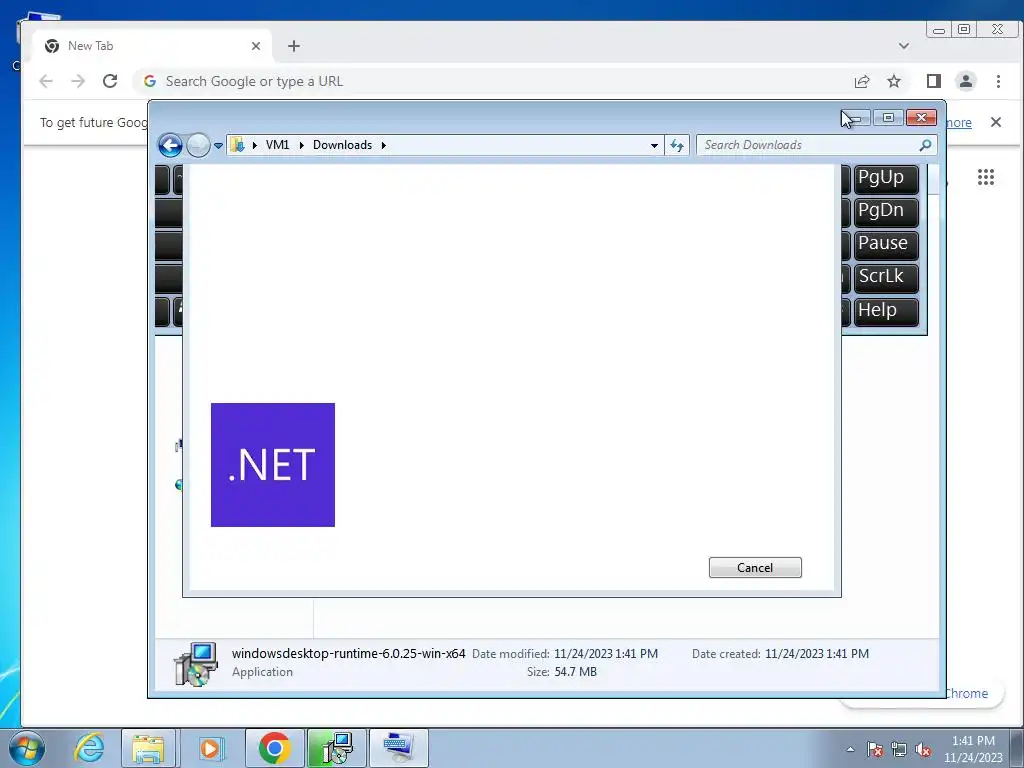Image resolution: width=1024 pixels, height=768 pixels.
Task: Switch to the installer taskbar item
Action: coord(337,748)
